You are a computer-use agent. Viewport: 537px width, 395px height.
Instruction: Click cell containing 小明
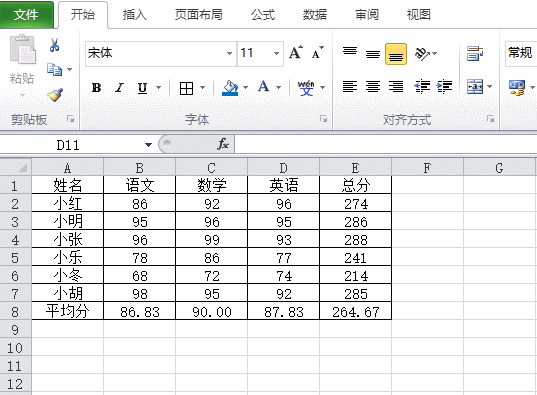click(67, 221)
